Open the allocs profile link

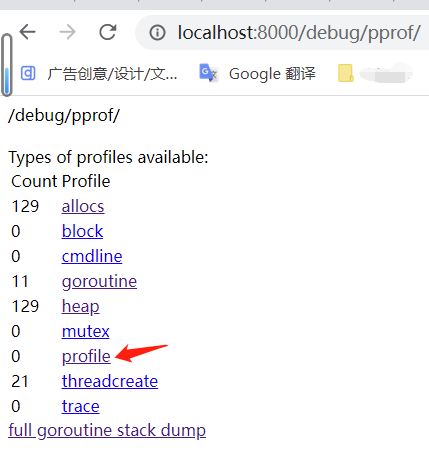[83, 206]
